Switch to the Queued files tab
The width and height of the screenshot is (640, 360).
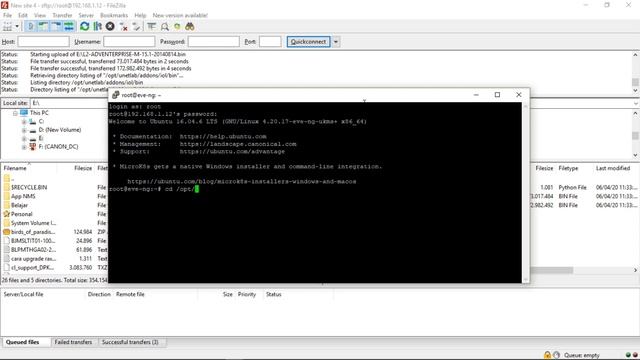click(22, 342)
